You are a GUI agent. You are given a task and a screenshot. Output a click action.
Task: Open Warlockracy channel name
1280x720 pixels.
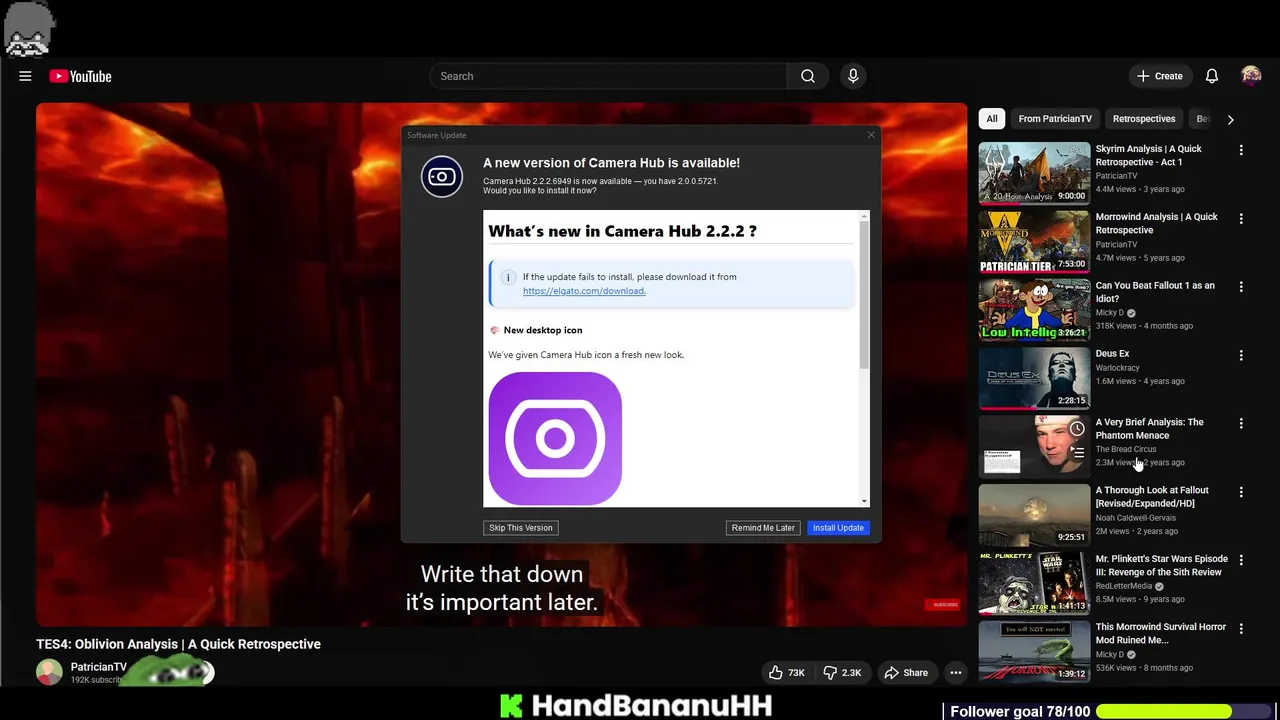tap(1119, 368)
